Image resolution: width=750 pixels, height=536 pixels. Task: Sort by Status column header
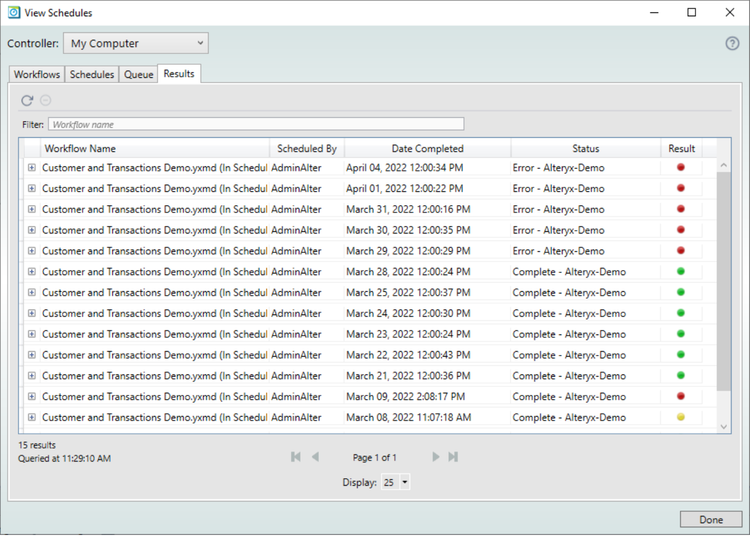click(586, 149)
